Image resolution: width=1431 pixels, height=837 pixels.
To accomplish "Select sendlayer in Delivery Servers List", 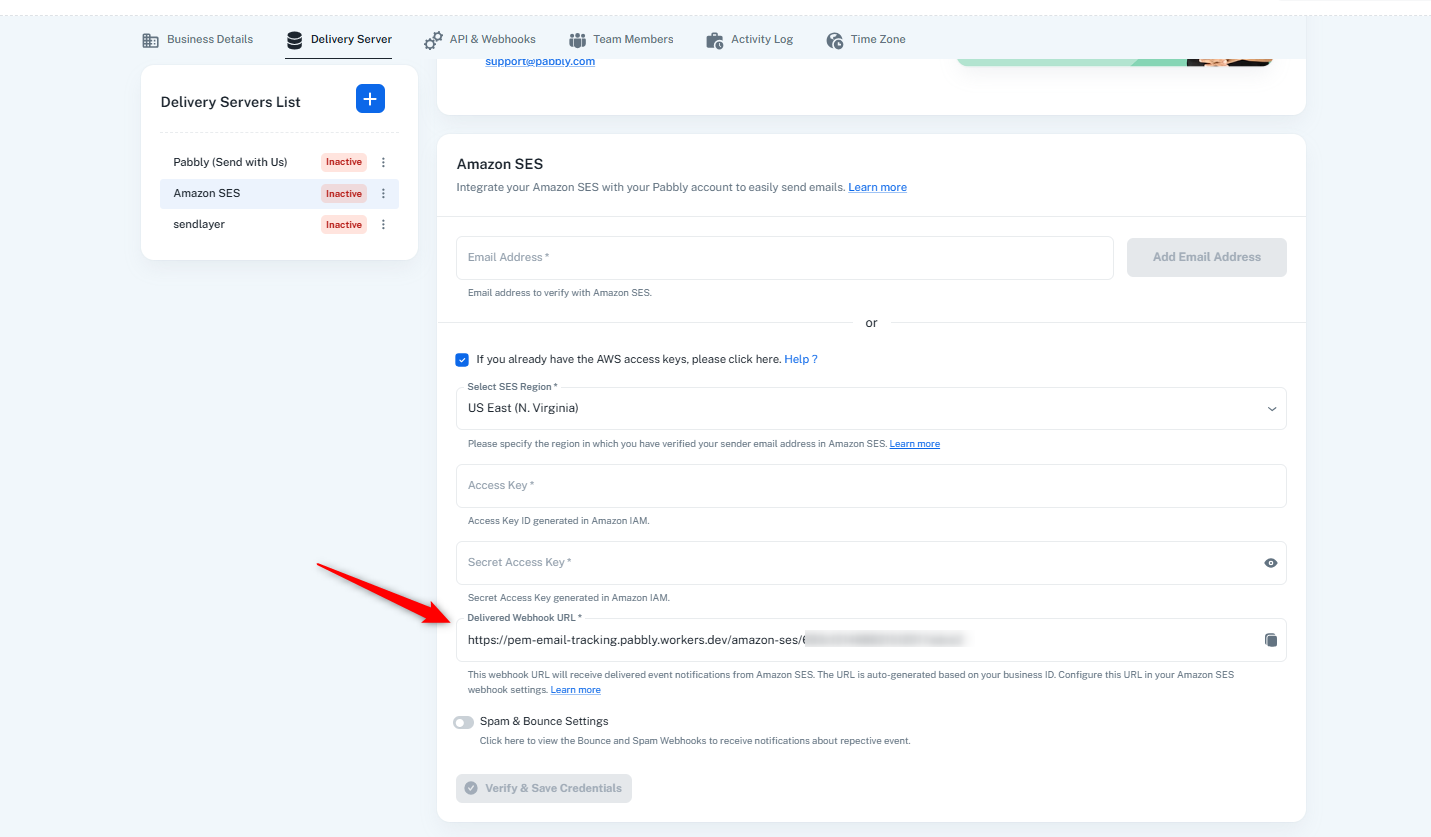I will click(x=199, y=225).
